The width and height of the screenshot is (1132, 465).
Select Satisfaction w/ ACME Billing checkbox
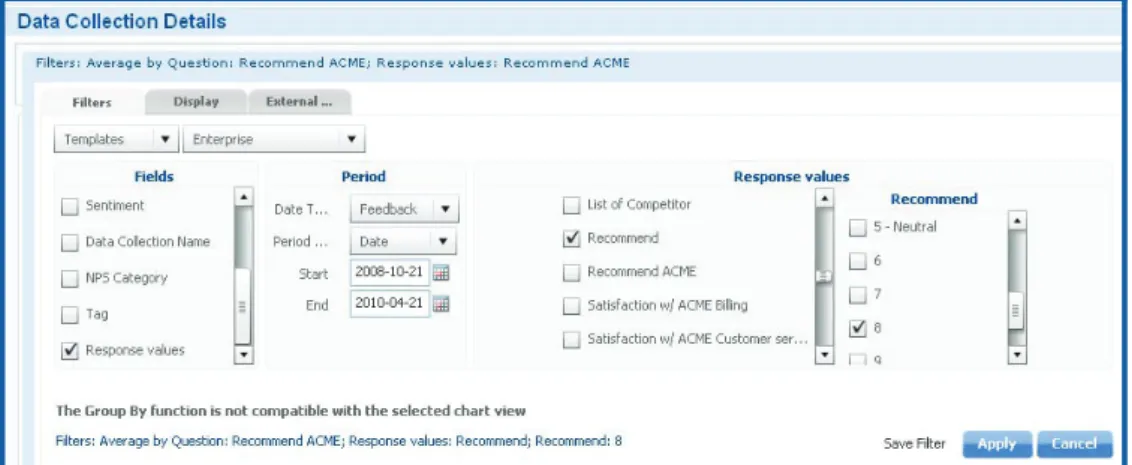[x=571, y=306]
